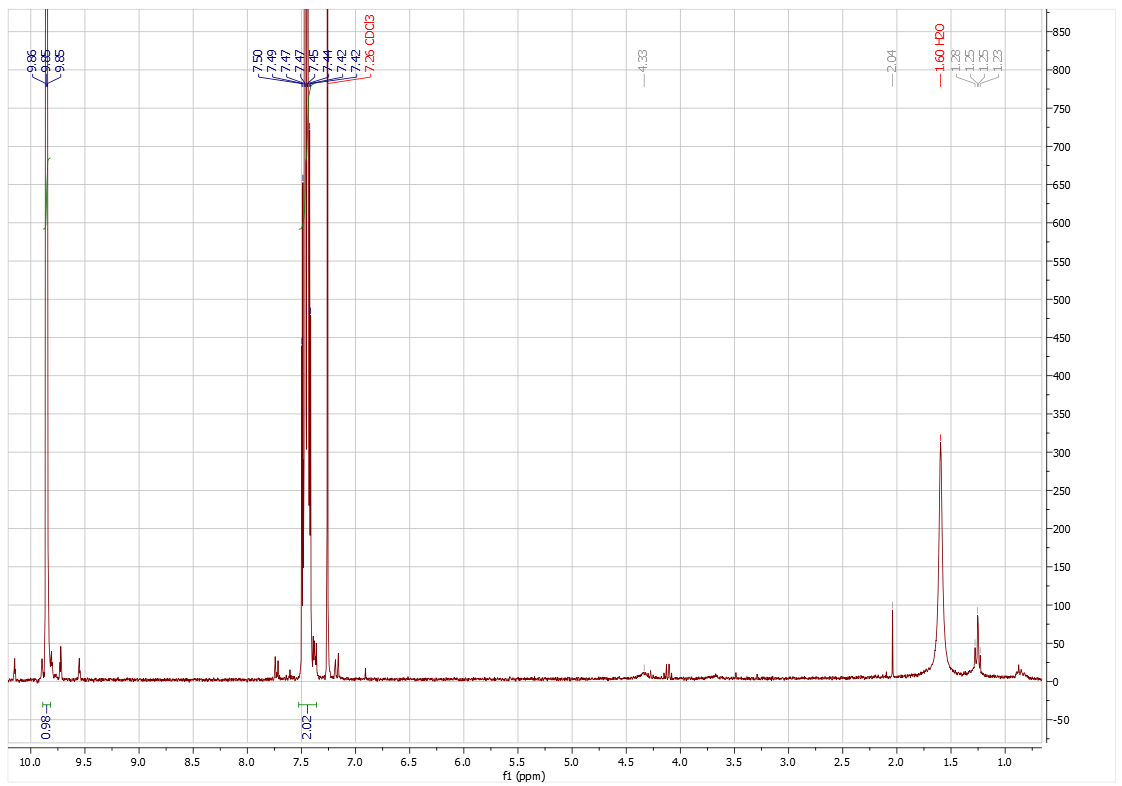The height and width of the screenshot is (786, 1122).
Task: Select the 2.02 integral value label
Action: pyautogui.click(x=307, y=726)
